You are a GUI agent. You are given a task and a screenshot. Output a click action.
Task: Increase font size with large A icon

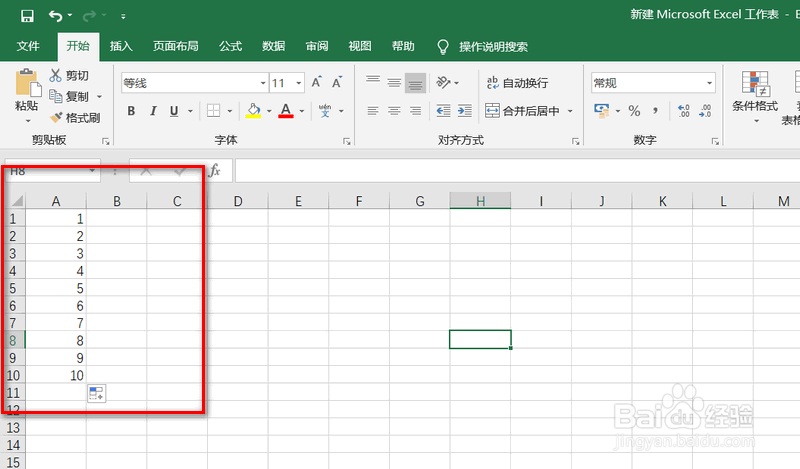(317, 82)
